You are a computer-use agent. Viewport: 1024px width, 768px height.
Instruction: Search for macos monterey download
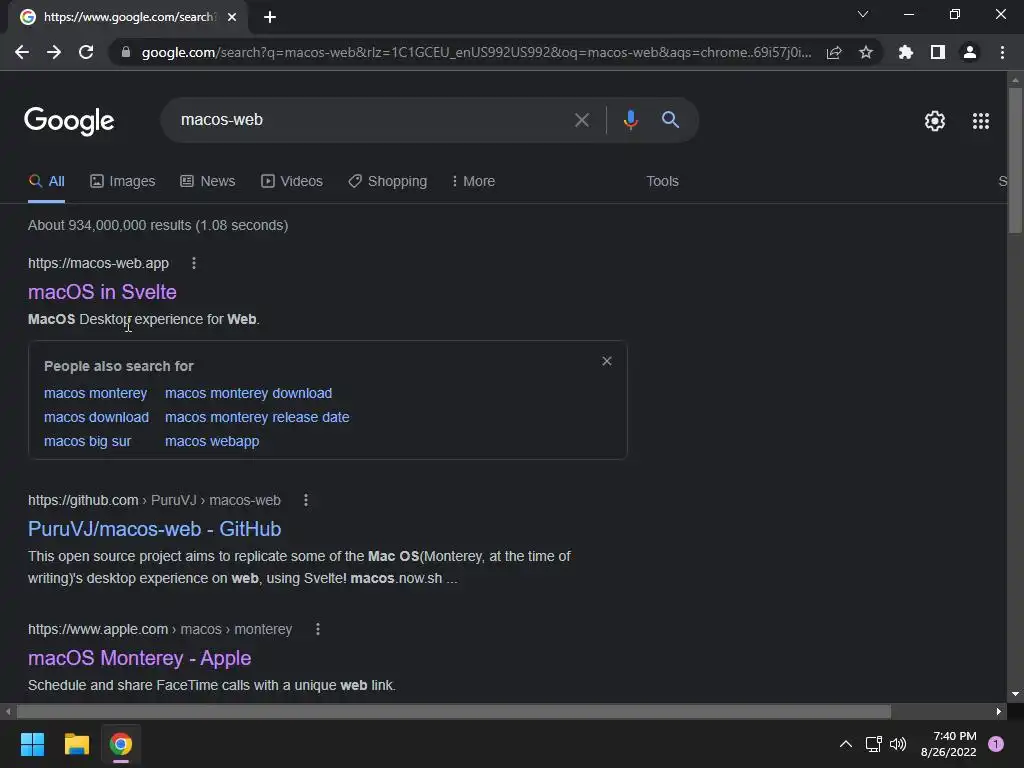248,393
